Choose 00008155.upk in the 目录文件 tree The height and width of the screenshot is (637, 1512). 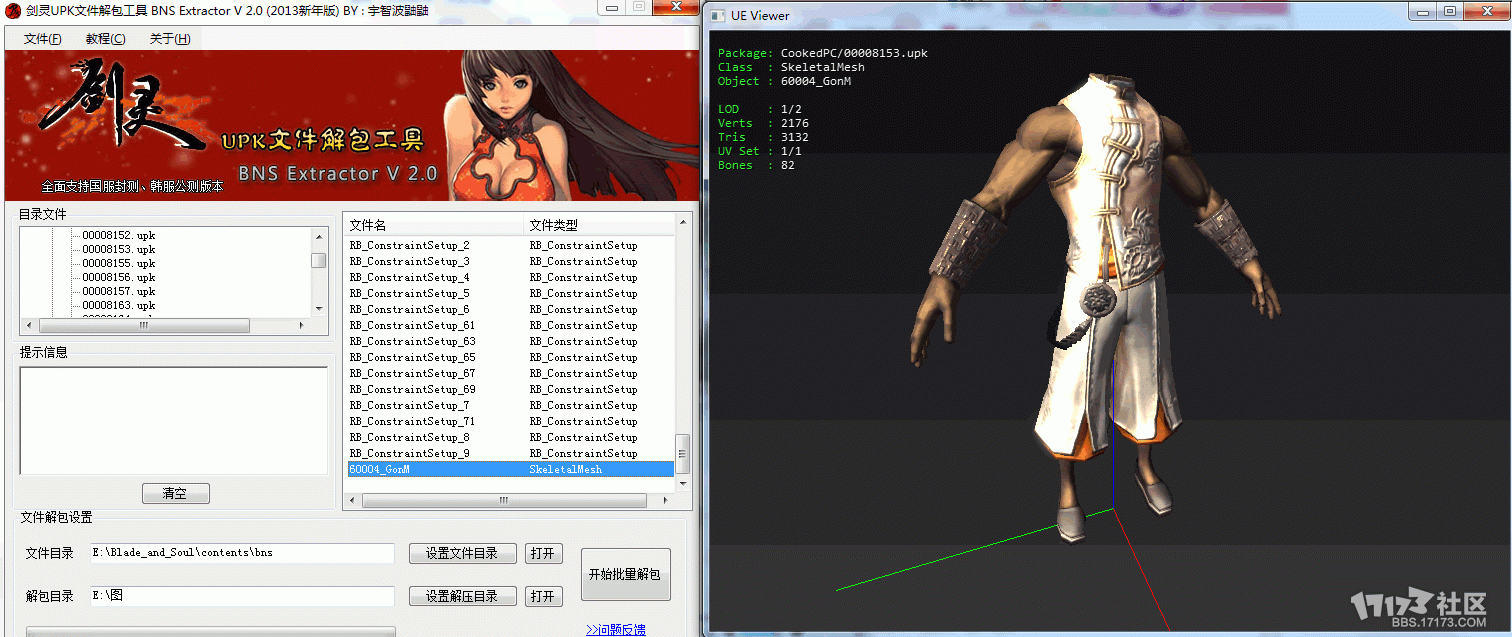coord(119,263)
